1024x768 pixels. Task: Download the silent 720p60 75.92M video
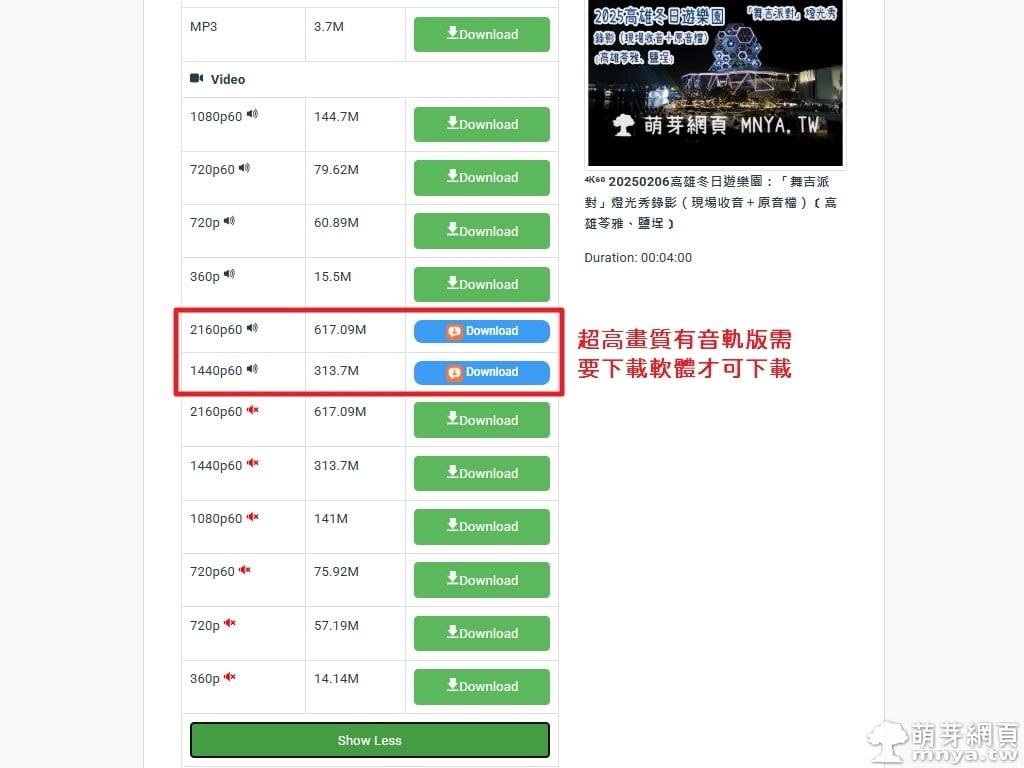tap(481, 580)
